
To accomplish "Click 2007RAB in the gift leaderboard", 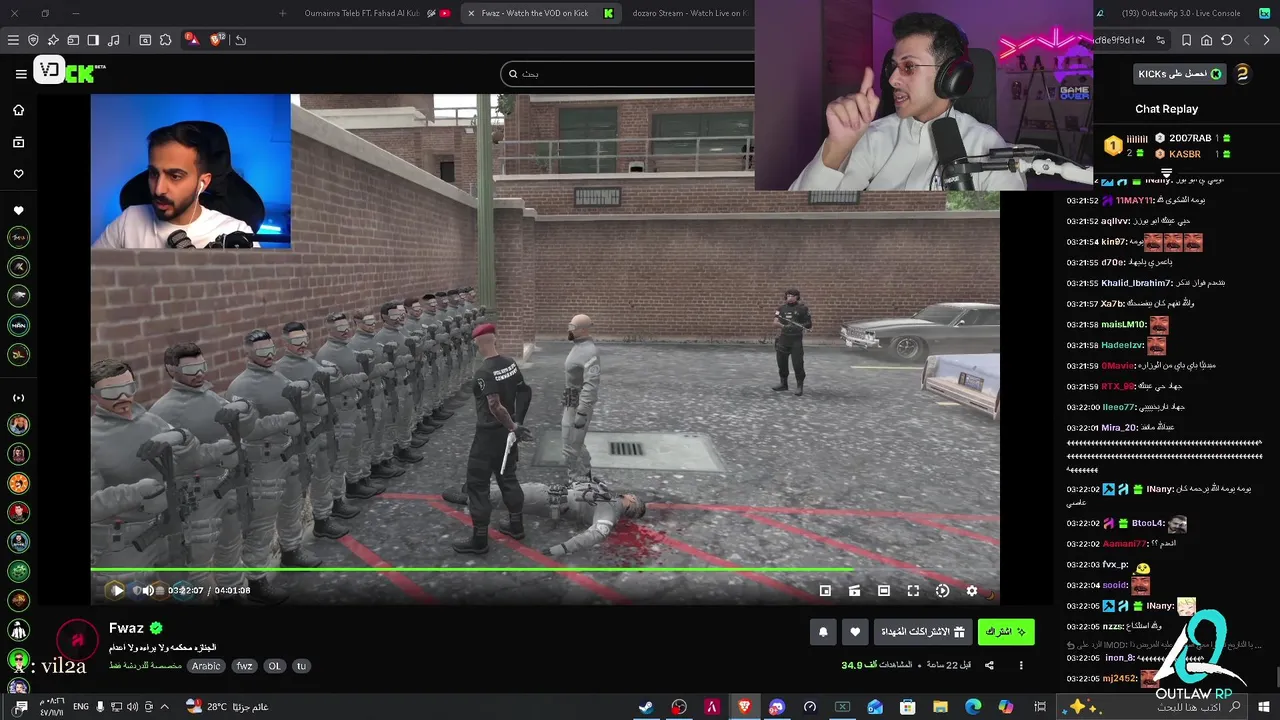I will click(x=1190, y=138).
